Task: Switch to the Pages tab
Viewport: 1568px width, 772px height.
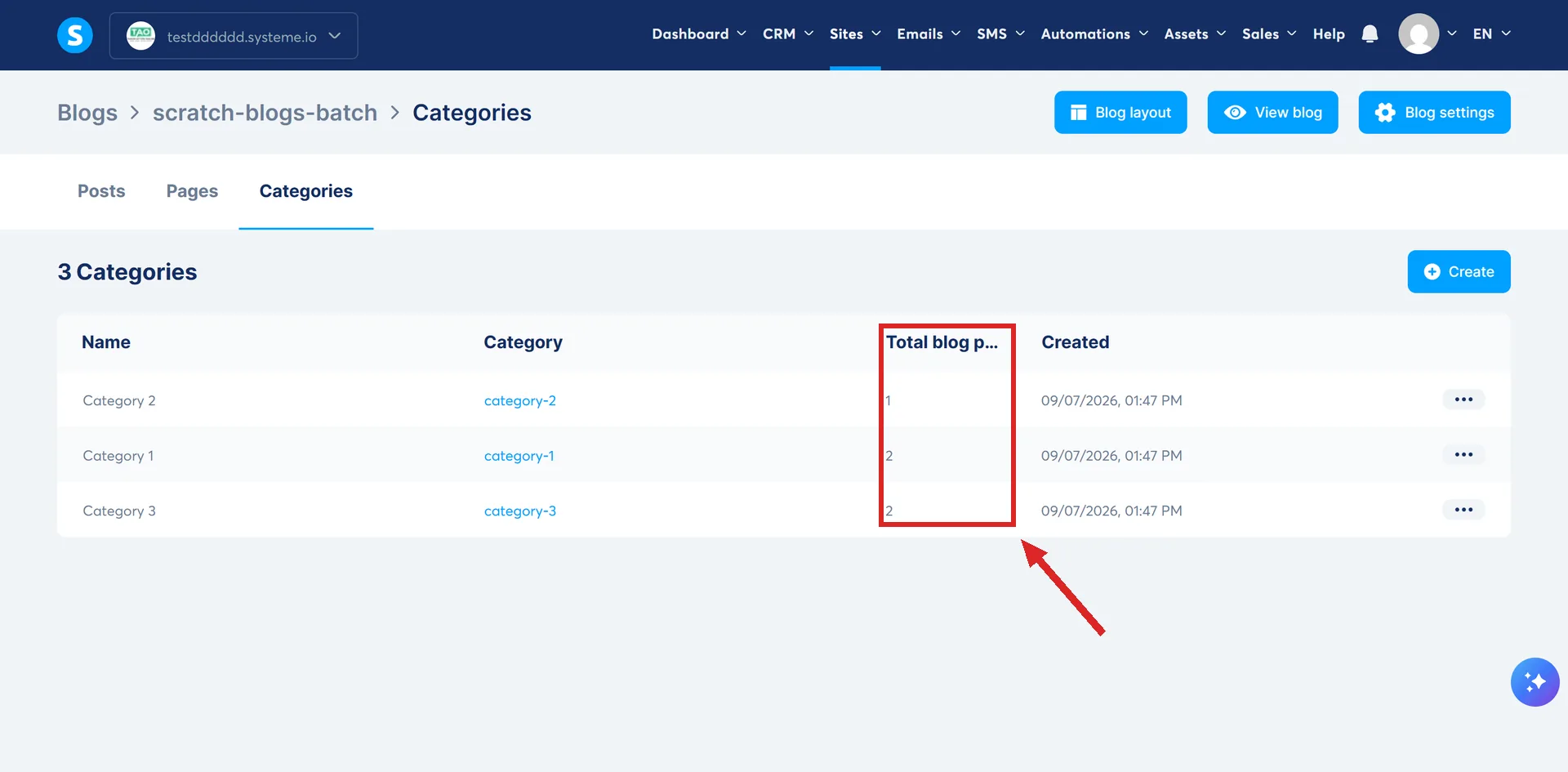Action: (192, 191)
